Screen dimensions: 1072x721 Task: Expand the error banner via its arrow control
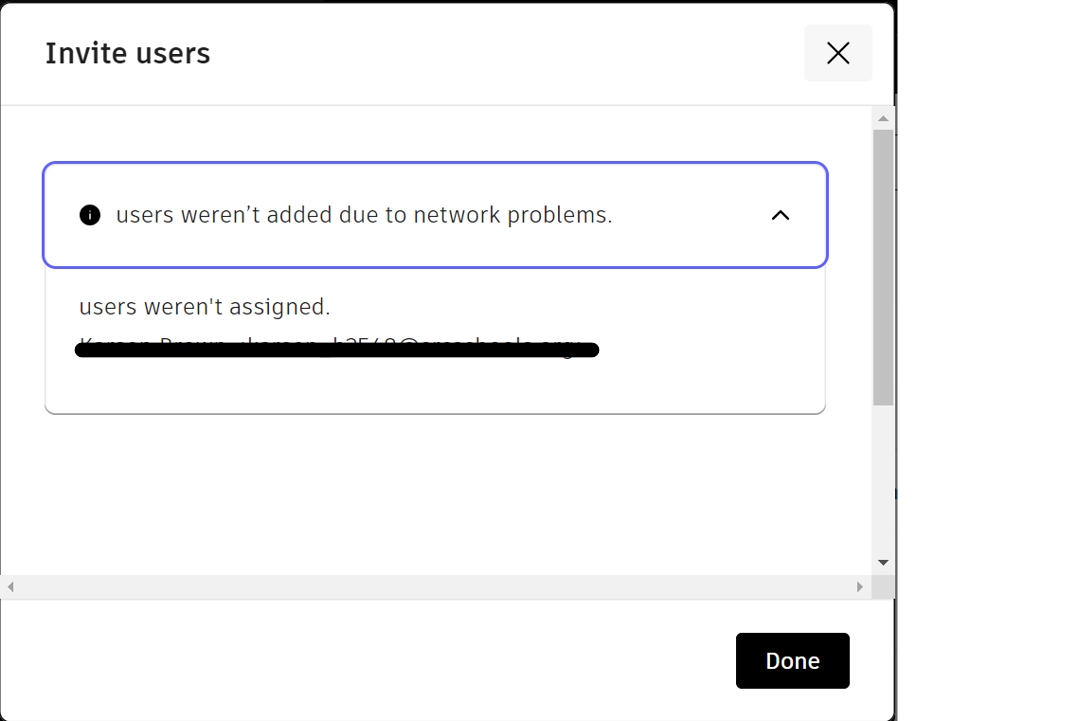pyautogui.click(x=780, y=215)
